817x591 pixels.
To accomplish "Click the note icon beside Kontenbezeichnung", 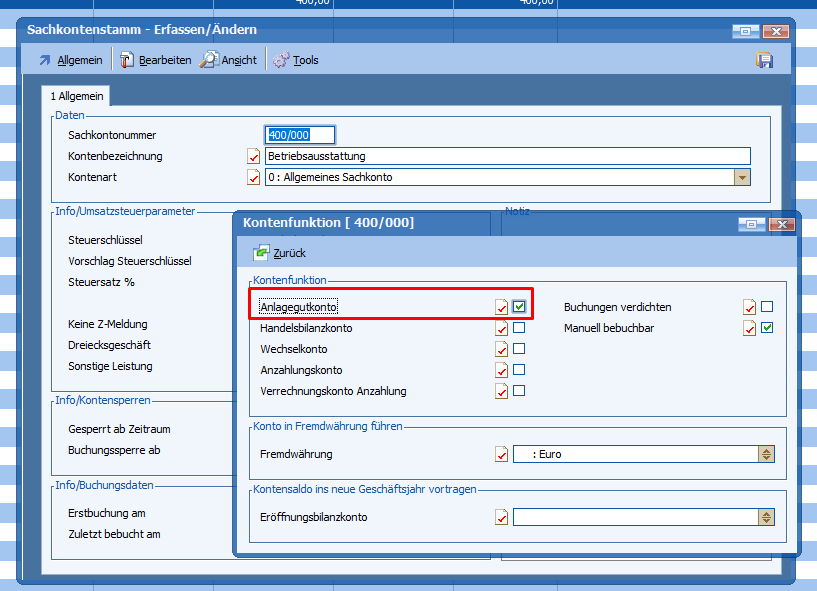I will pos(253,156).
